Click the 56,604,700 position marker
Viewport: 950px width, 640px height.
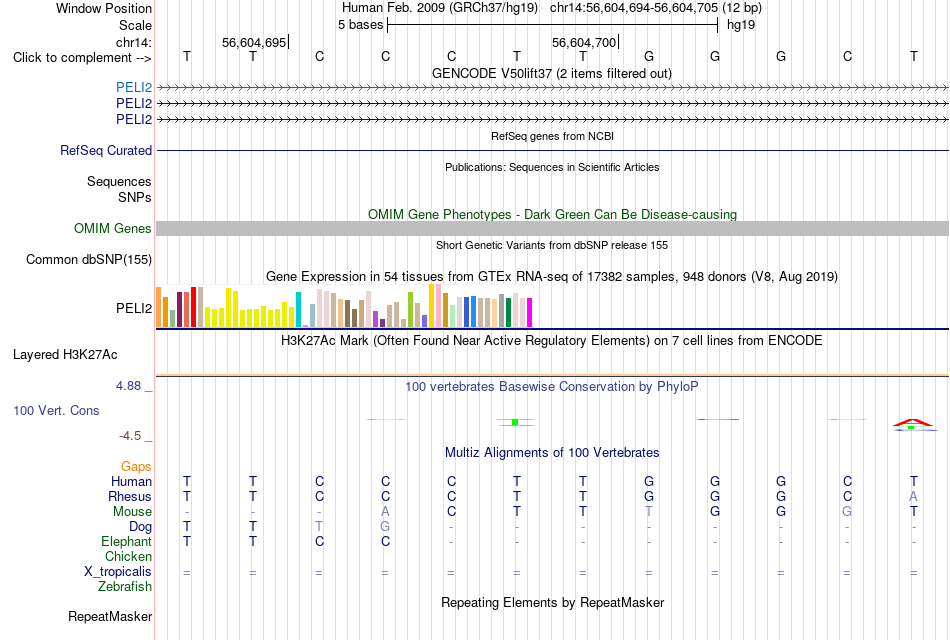[x=585, y=42]
